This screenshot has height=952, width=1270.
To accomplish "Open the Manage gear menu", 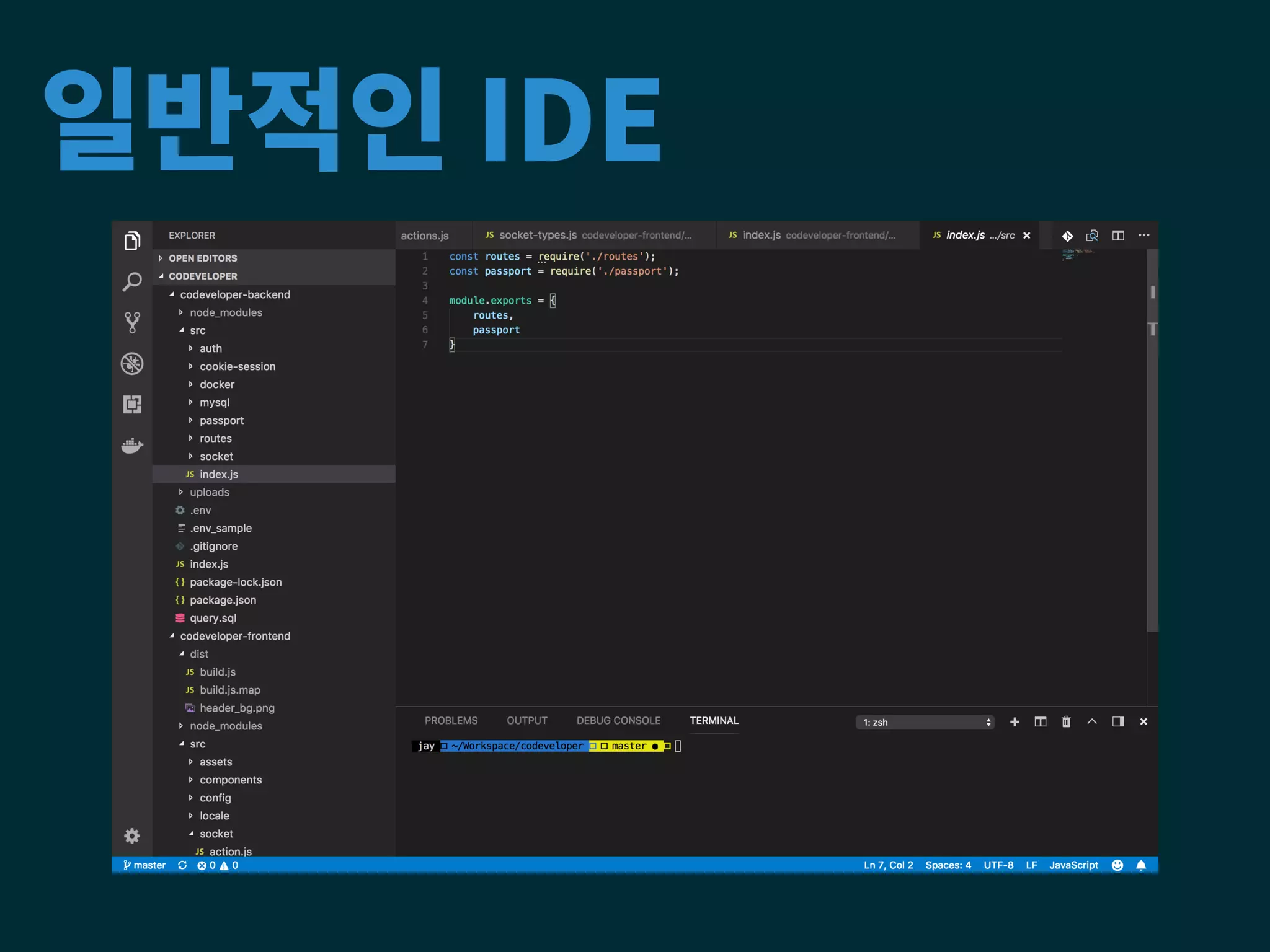I will (132, 835).
